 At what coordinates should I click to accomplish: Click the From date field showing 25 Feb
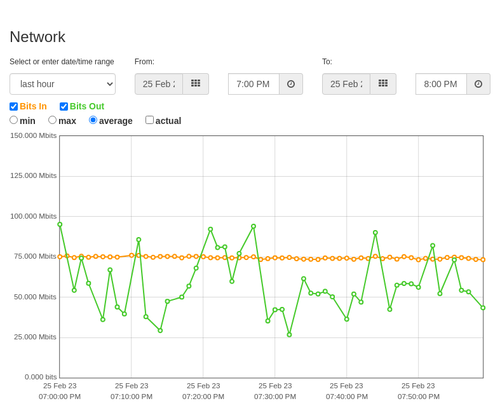click(159, 84)
